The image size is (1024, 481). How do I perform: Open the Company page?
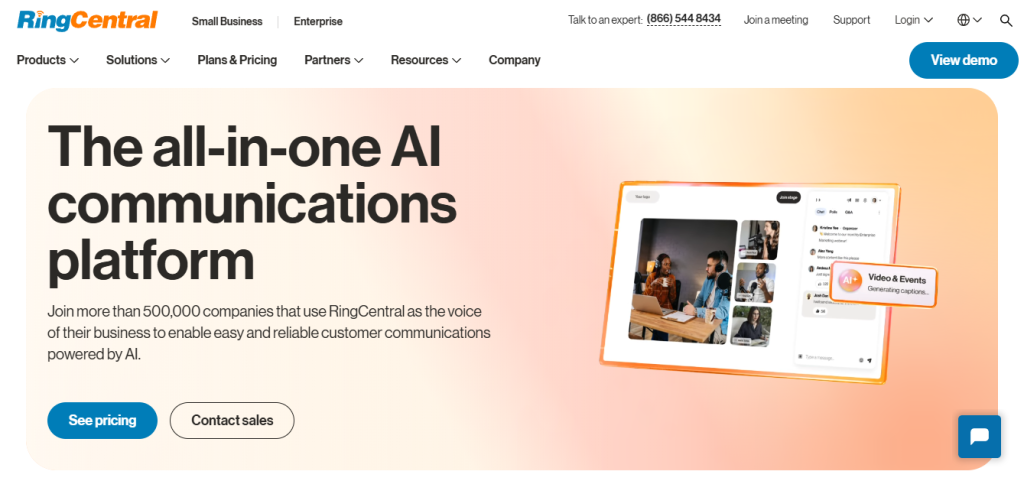pos(515,60)
